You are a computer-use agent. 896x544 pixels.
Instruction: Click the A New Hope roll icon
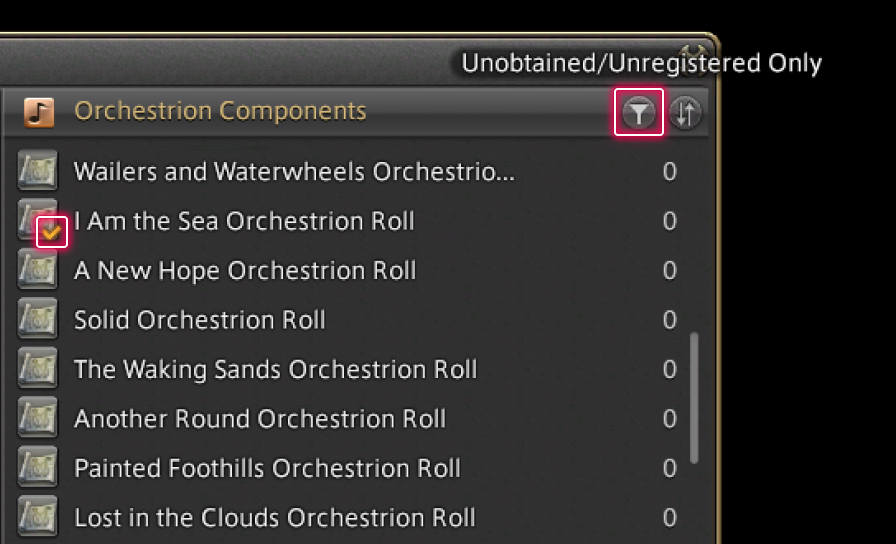tap(37, 270)
